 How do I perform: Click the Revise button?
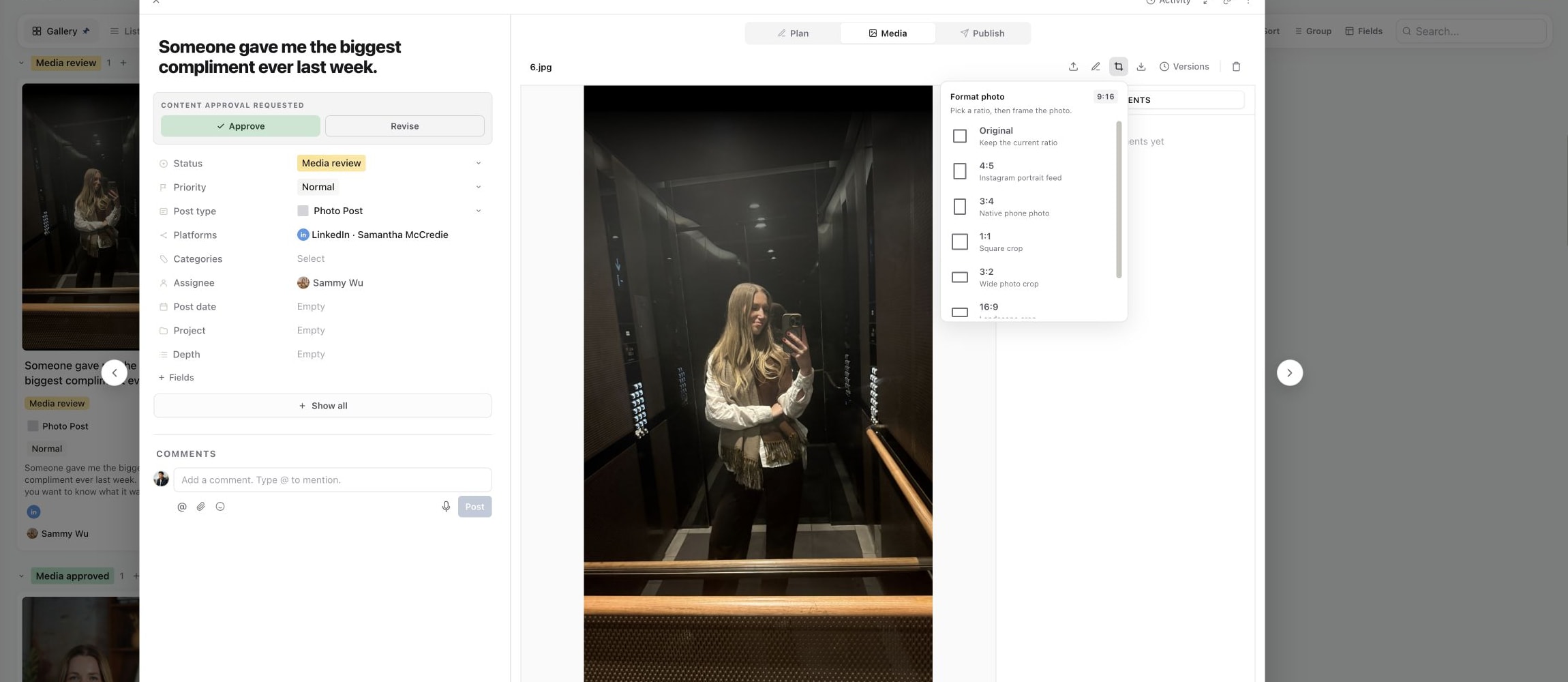point(405,126)
